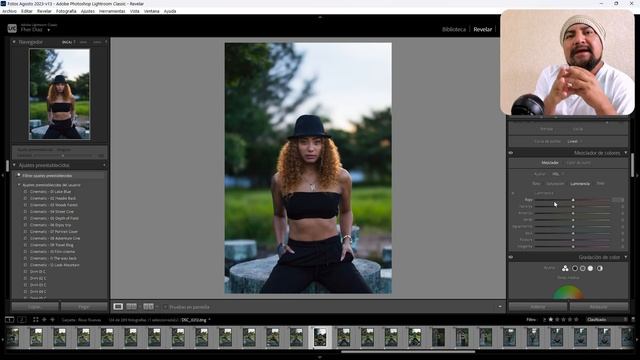Viewport: 640px width, 360px height.
Task: Click the main window display icon labeled 1
Action: 9,320
